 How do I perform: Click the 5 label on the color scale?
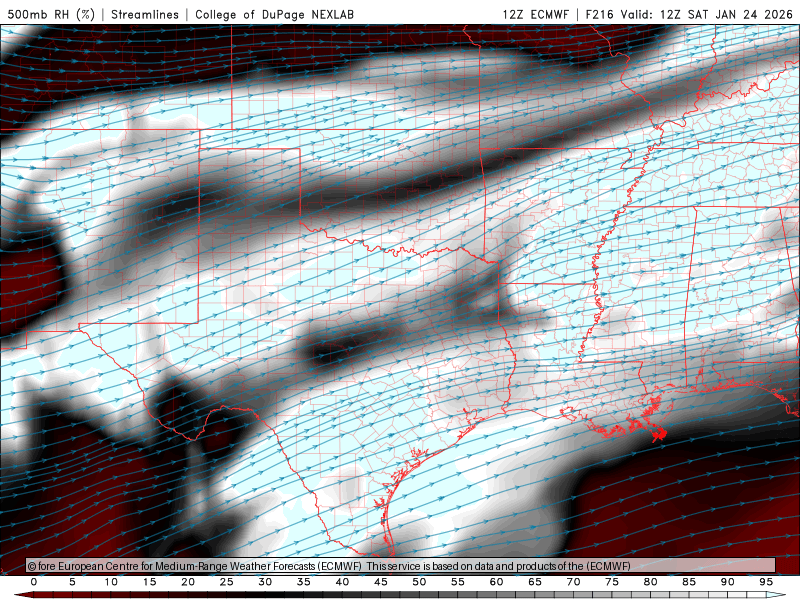click(72, 582)
